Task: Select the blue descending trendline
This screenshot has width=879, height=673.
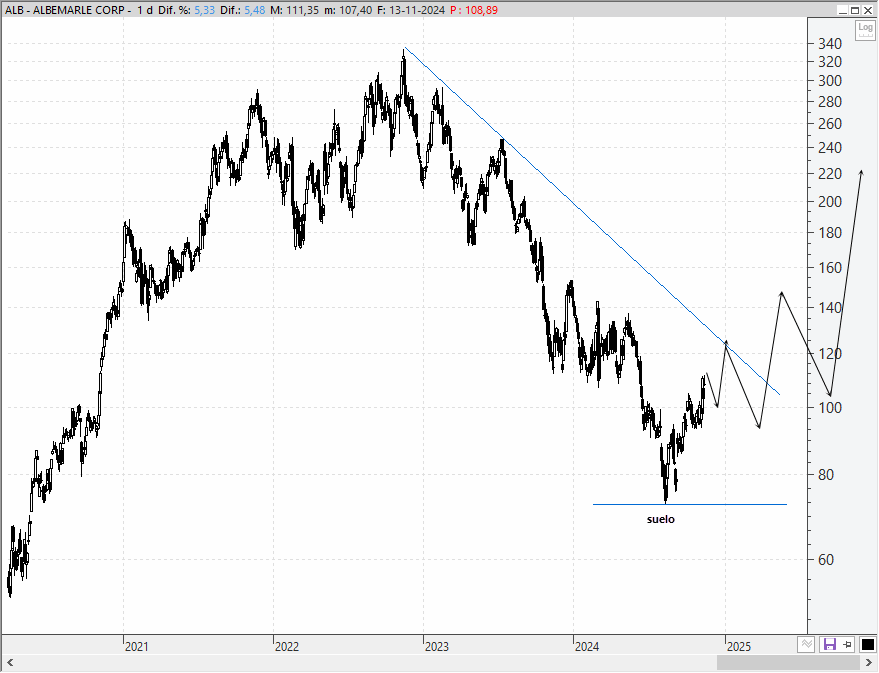Action: pyautogui.click(x=592, y=221)
